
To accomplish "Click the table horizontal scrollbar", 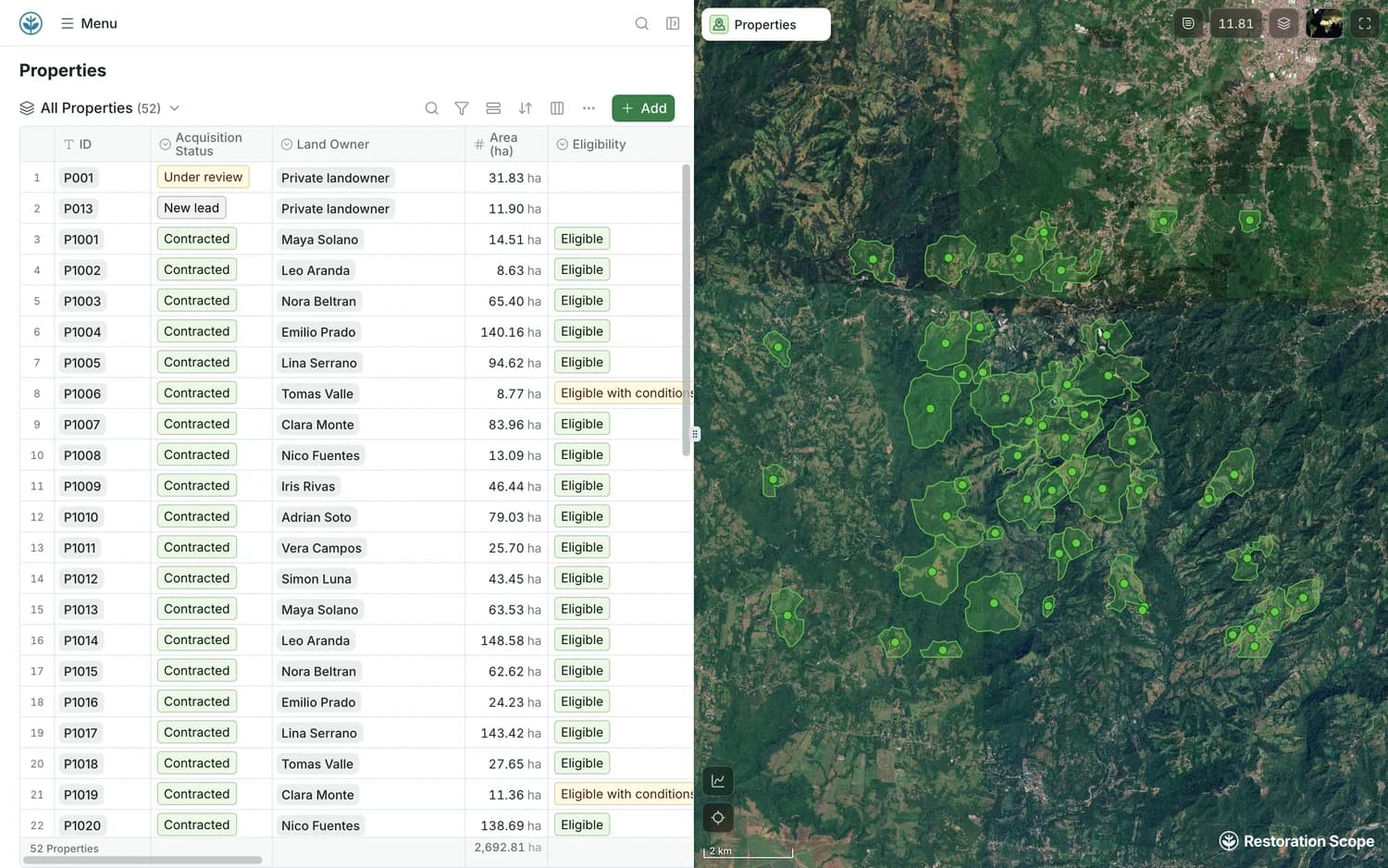I will tap(143, 861).
